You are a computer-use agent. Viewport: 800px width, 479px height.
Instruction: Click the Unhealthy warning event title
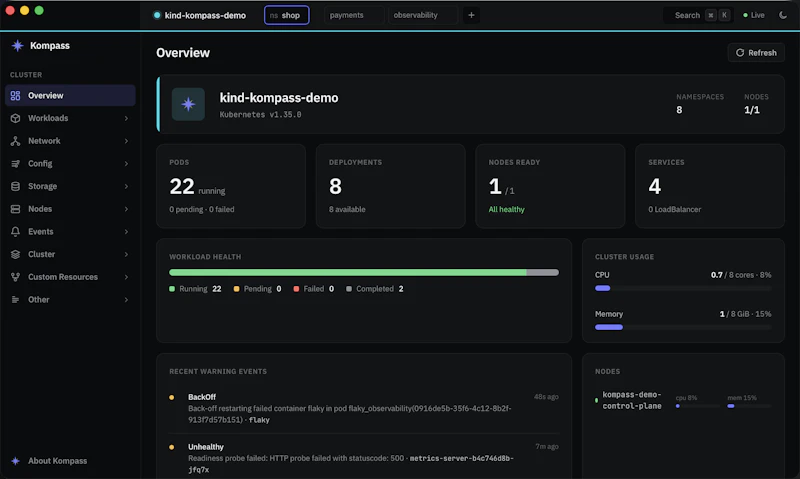click(206, 447)
